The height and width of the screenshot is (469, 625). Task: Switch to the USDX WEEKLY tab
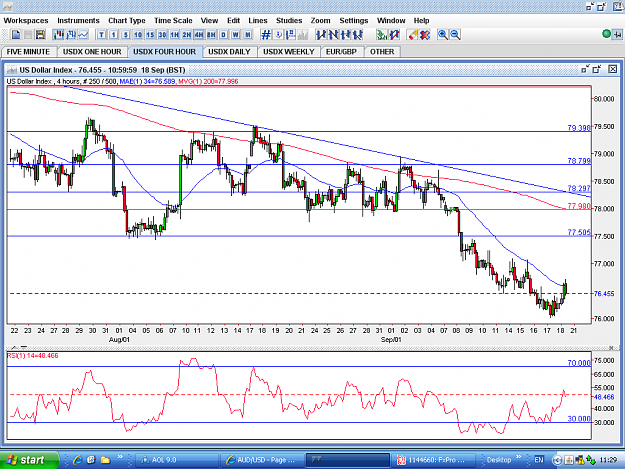pyautogui.click(x=289, y=52)
